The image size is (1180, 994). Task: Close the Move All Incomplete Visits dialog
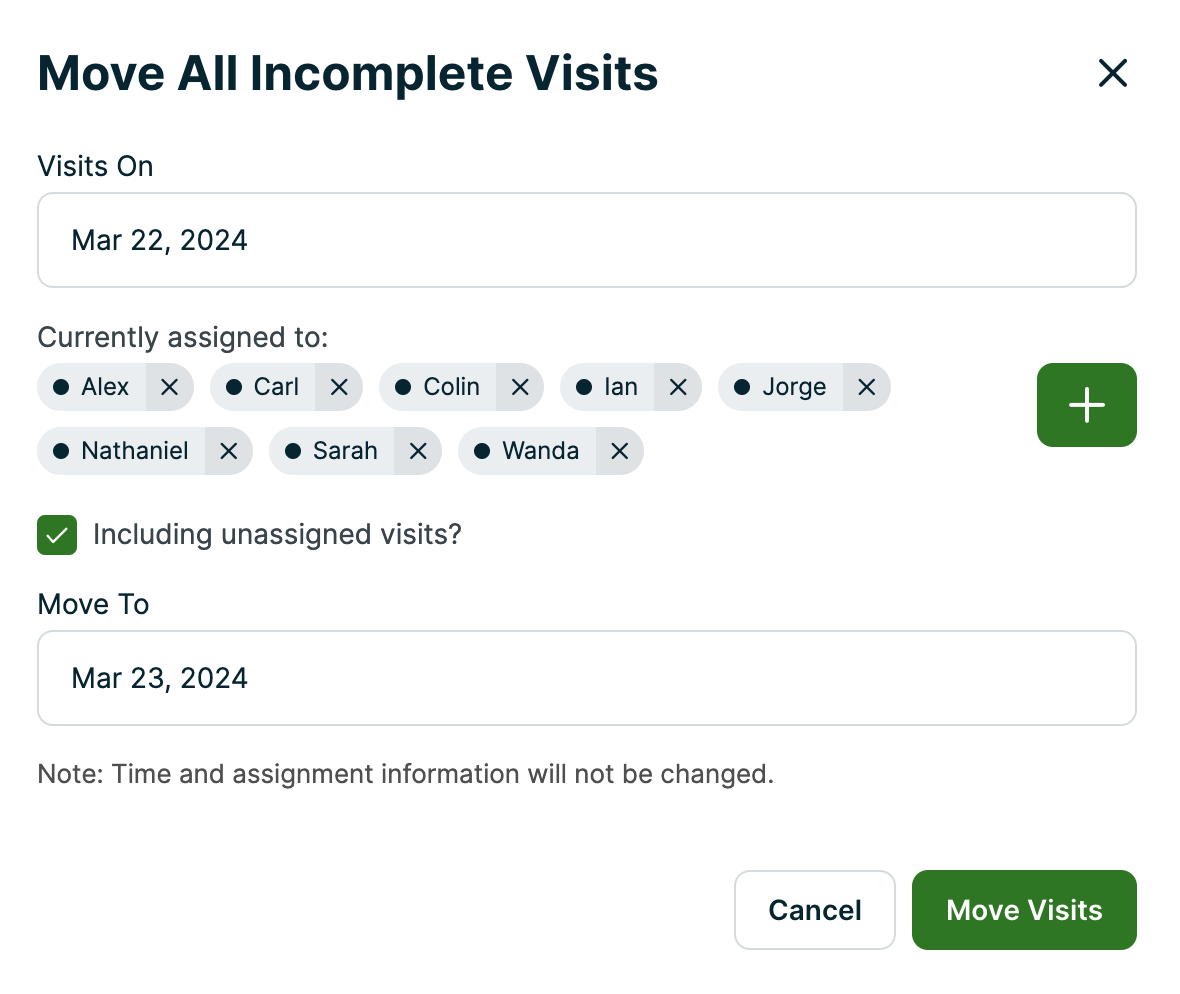[1112, 73]
